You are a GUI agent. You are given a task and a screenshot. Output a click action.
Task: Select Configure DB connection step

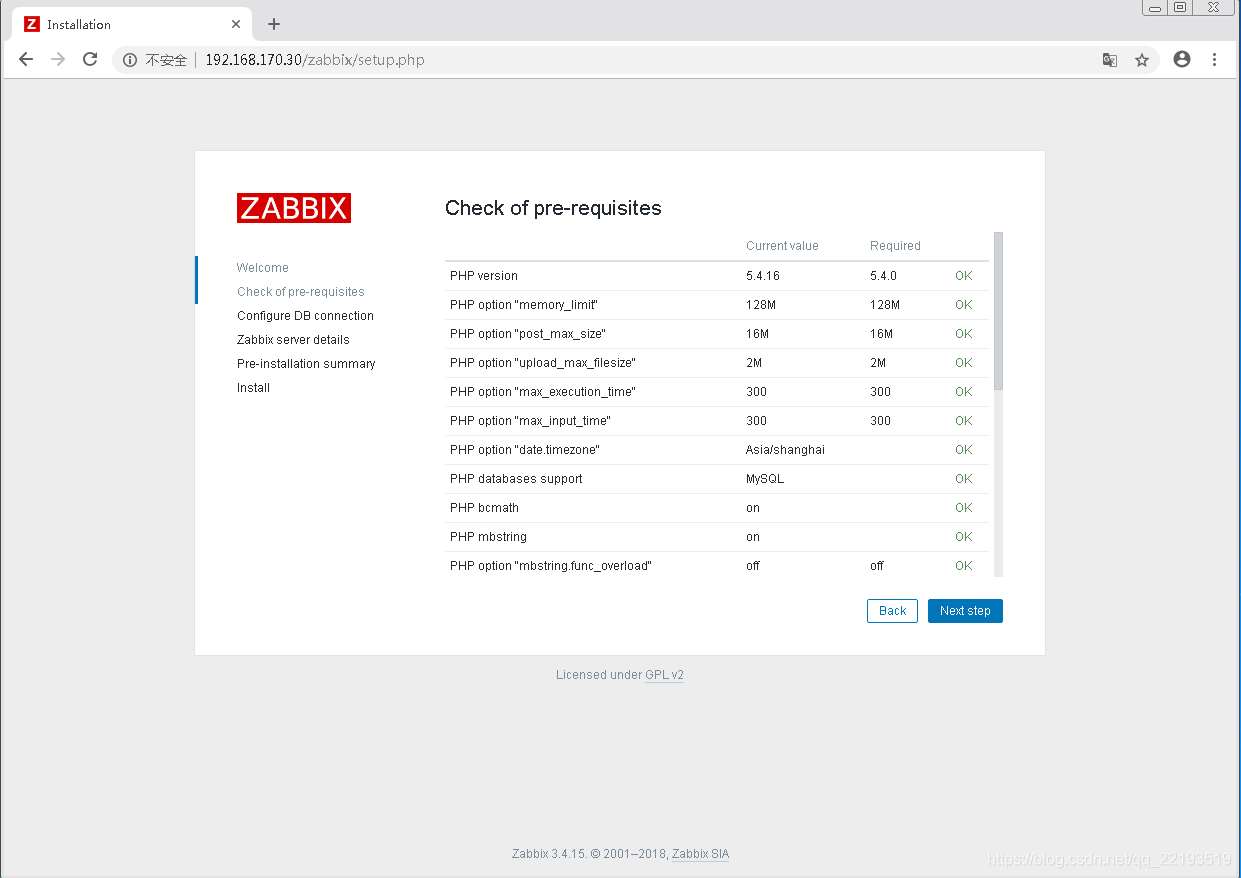click(x=305, y=316)
